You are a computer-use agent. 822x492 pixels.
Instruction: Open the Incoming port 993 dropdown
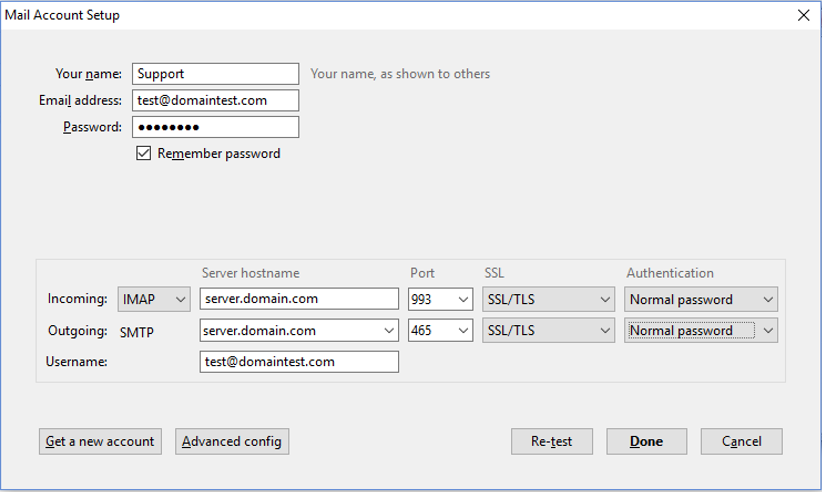click(440, 299)
